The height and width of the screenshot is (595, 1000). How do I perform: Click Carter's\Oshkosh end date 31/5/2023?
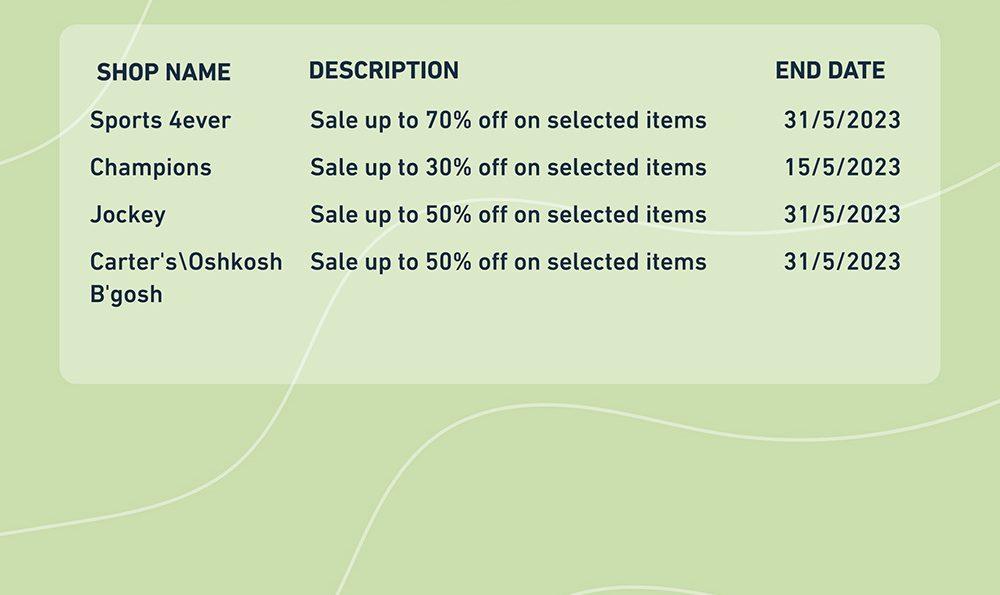click(842, 261)
